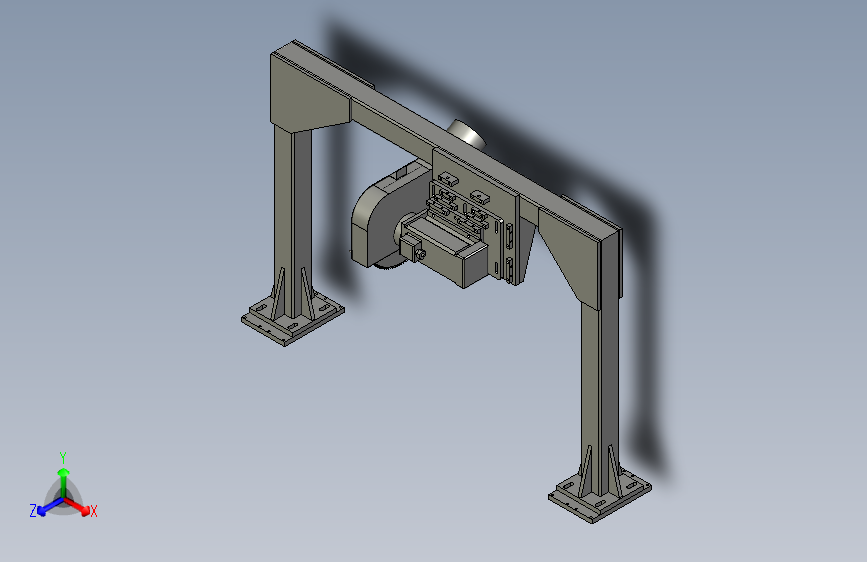Select the left vertical support column
Viewport: 867px width, 562px height.
[293, 221]
